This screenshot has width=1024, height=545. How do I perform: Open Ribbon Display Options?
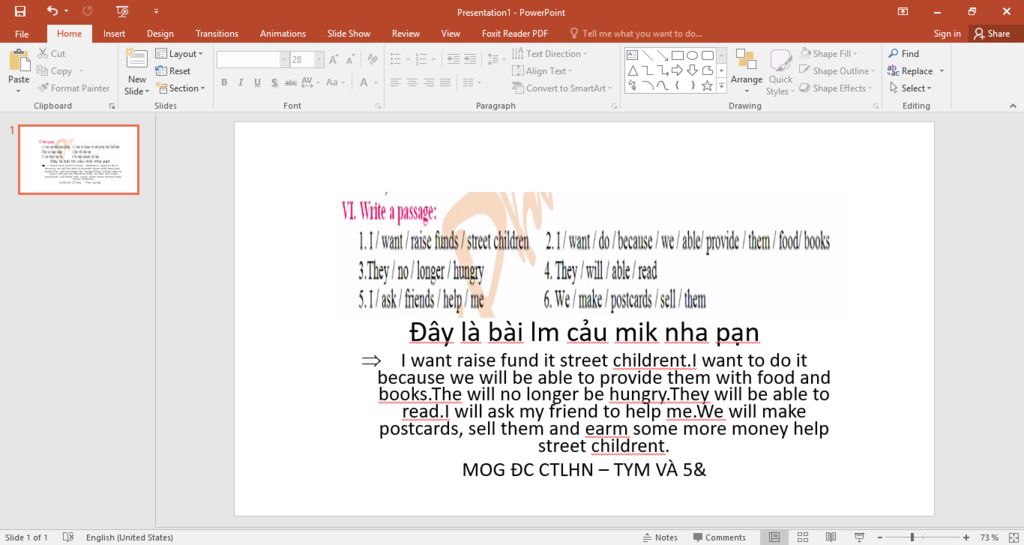(903, 12)
